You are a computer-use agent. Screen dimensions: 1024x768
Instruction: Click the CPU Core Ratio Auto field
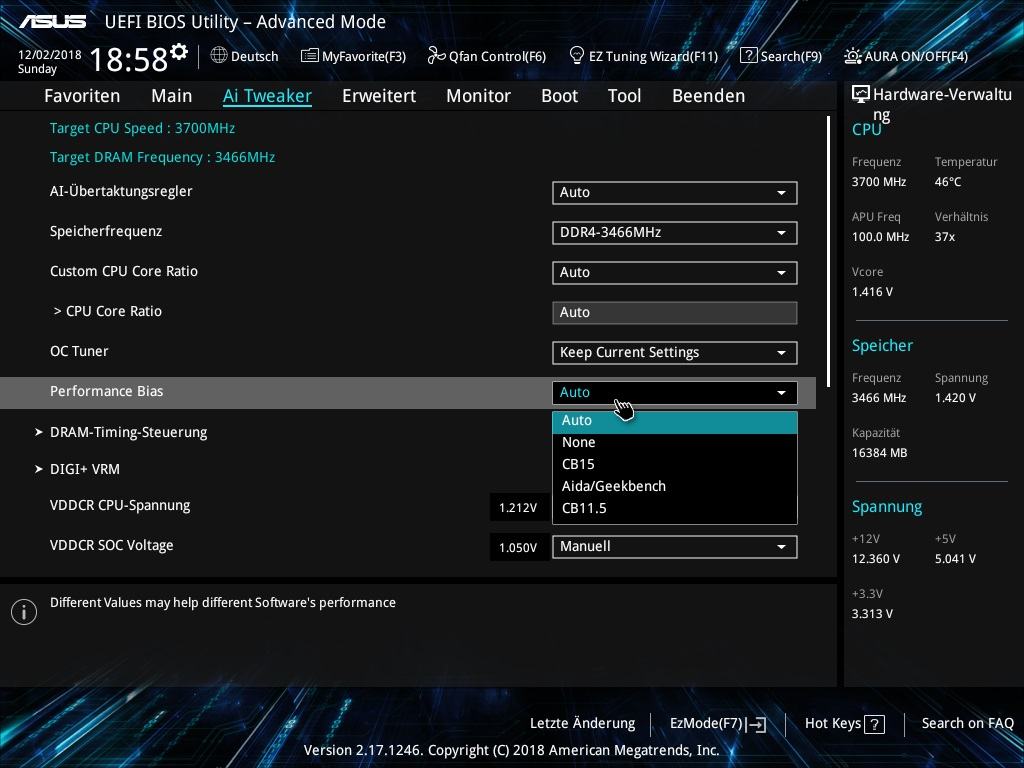pos(675,313)
